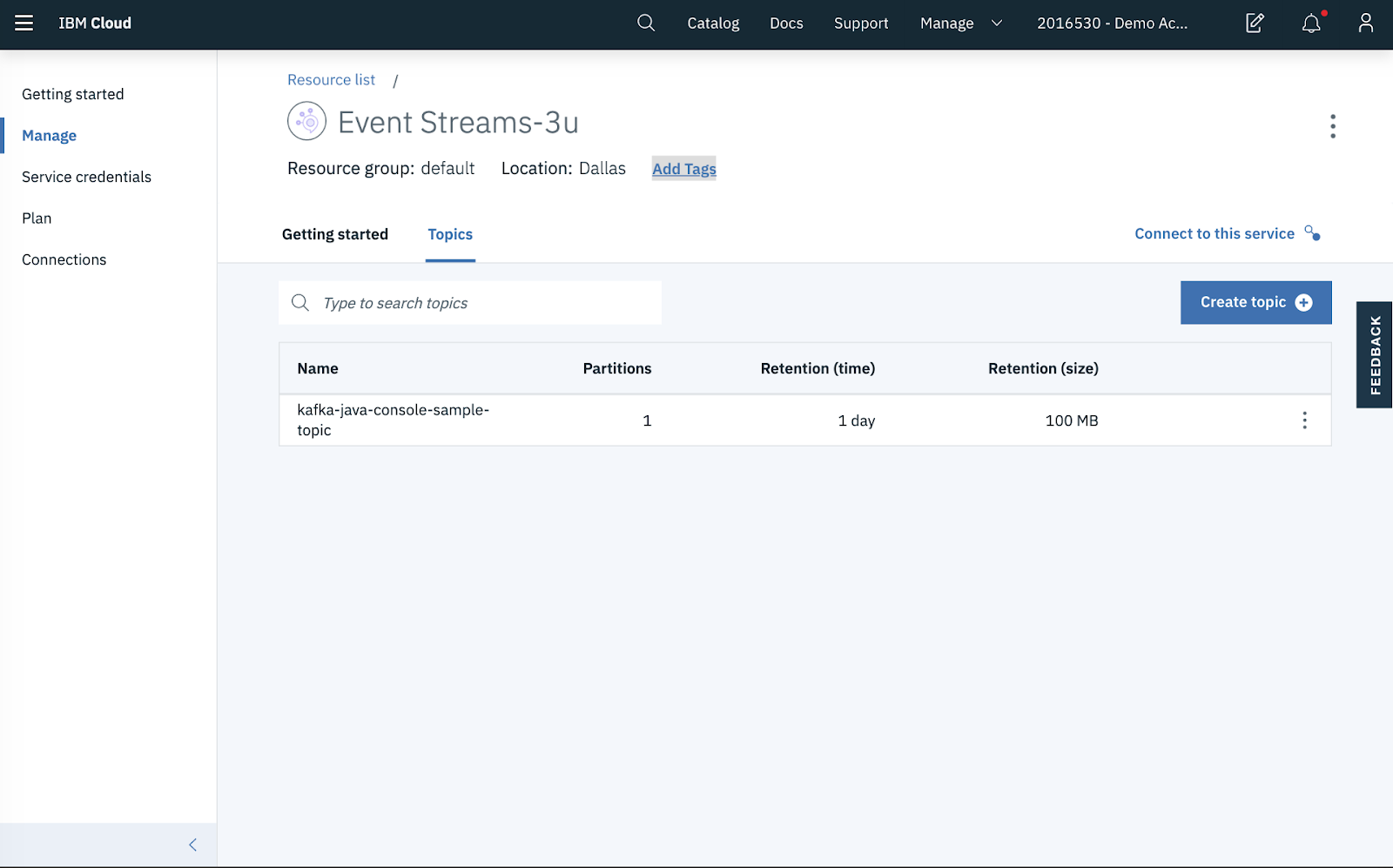
Task: Open kafka-java-console-sample-topic row overflow menu
Action: click(x=1304, y=421)
